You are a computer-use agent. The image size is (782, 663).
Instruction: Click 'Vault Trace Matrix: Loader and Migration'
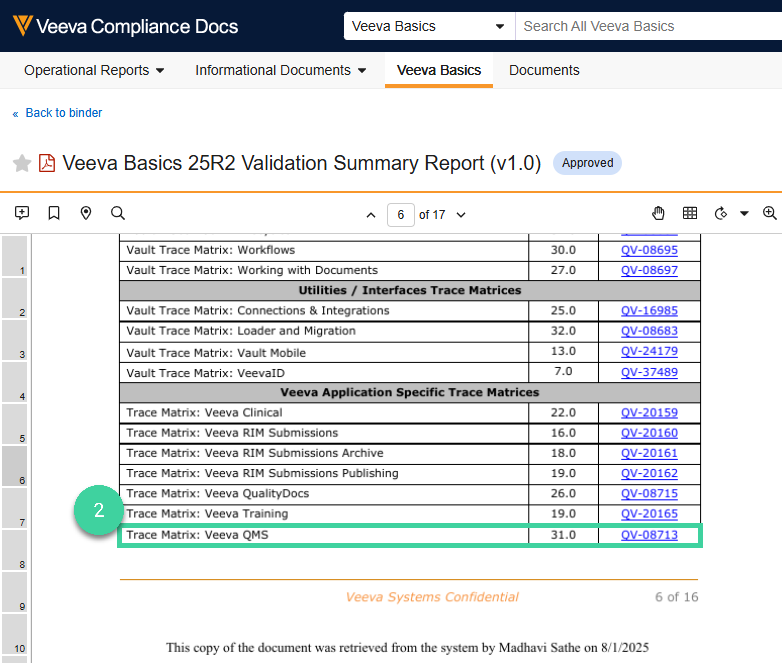point(241,331)
